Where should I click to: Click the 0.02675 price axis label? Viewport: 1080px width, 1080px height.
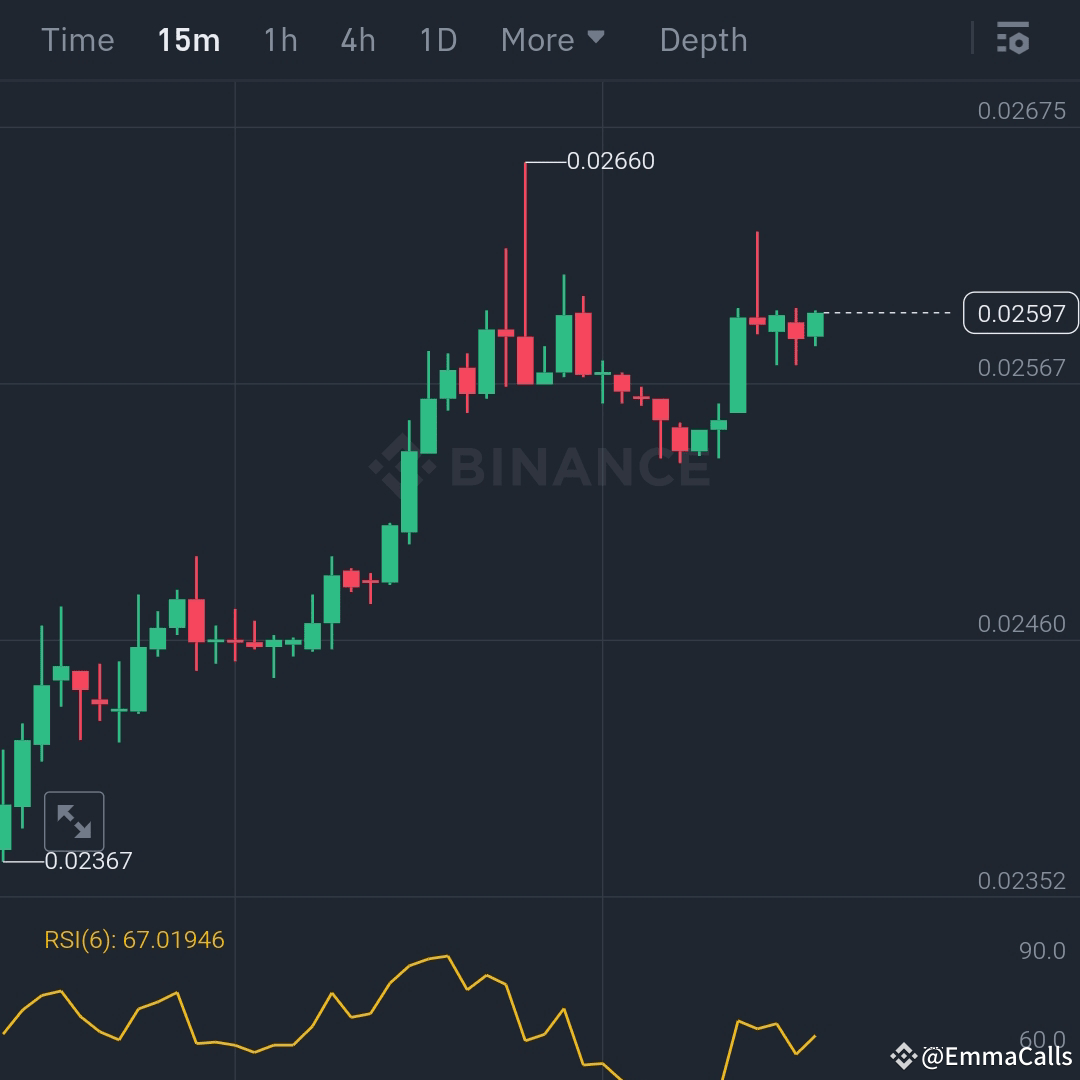click(x=1021, y=111)
